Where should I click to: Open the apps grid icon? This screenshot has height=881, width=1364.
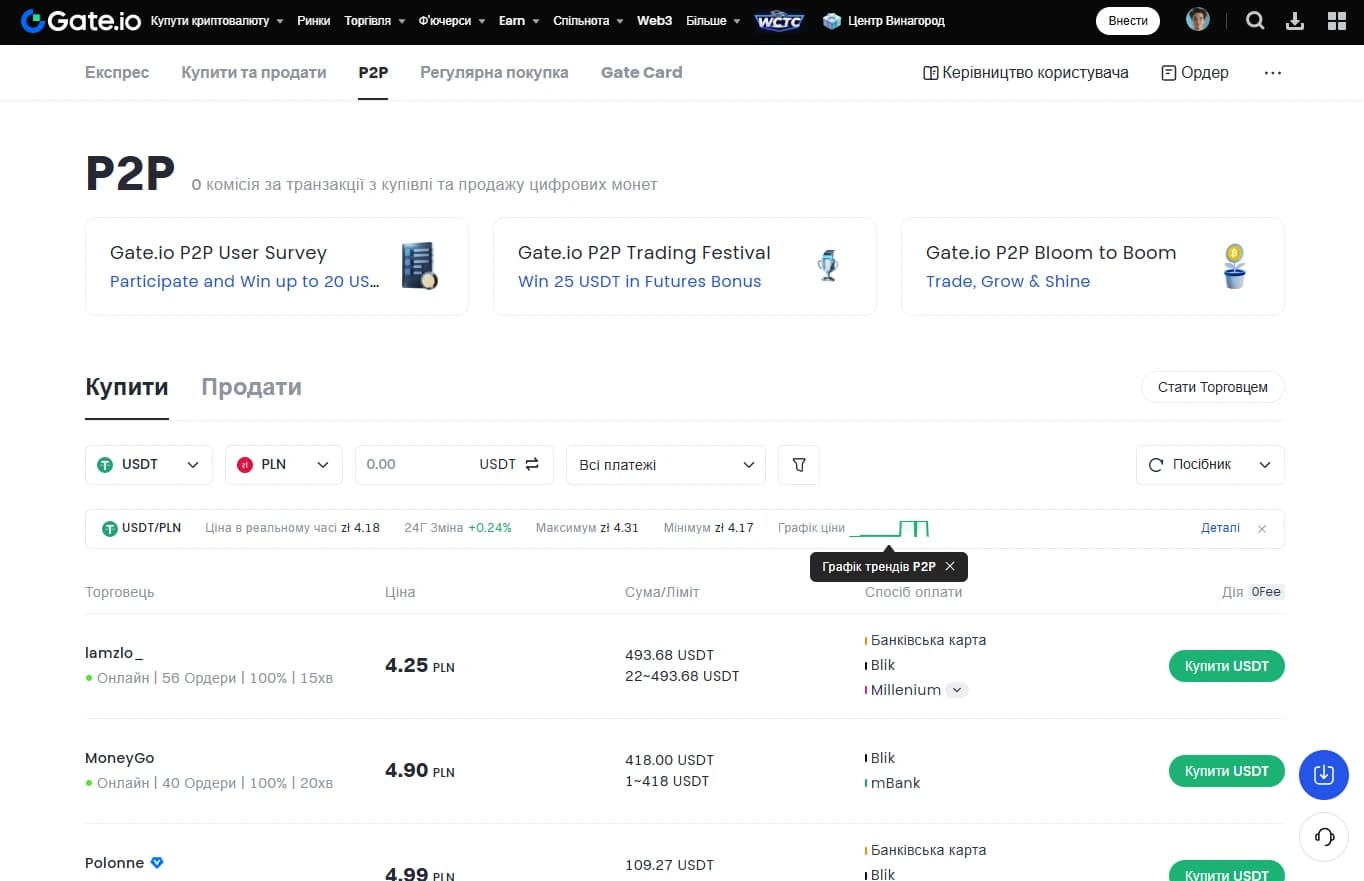(x=1336, y=20)
